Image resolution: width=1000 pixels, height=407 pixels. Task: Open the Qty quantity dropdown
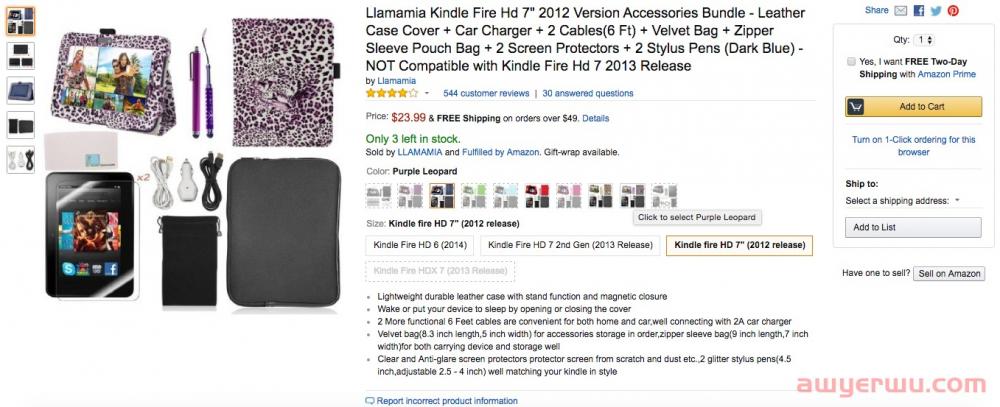tap(924, 40)
